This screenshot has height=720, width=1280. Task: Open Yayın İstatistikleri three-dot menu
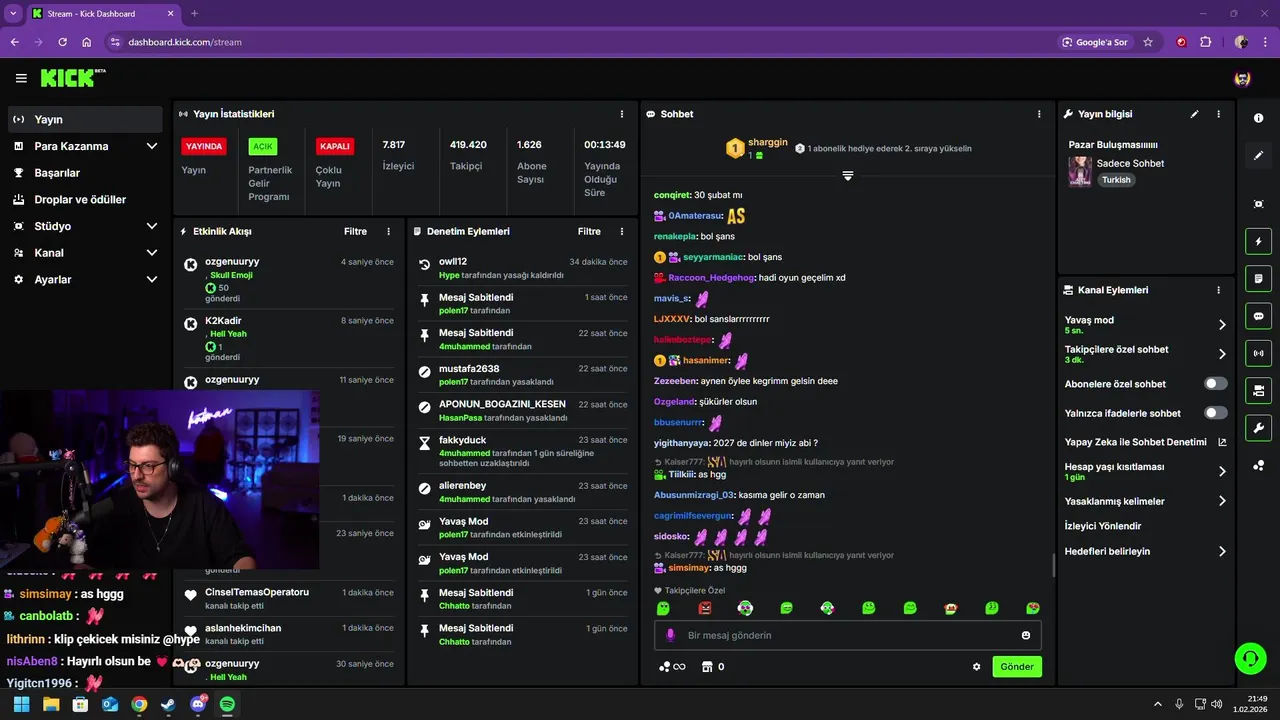coord(622,114)
